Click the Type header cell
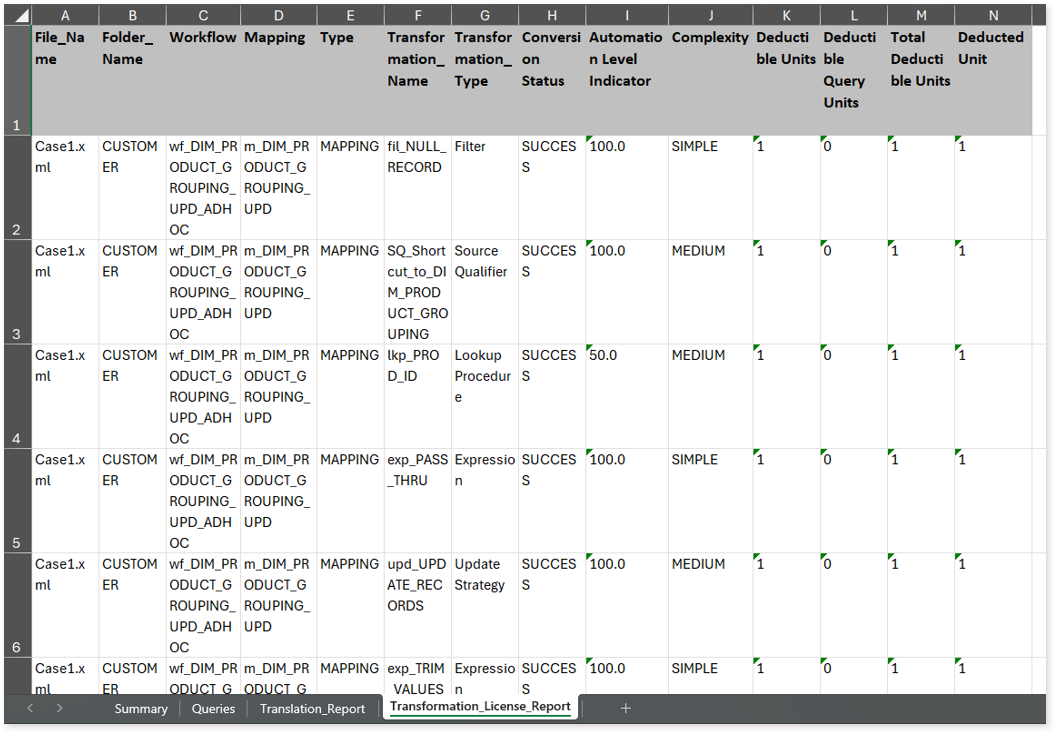 tap(350, 81)
